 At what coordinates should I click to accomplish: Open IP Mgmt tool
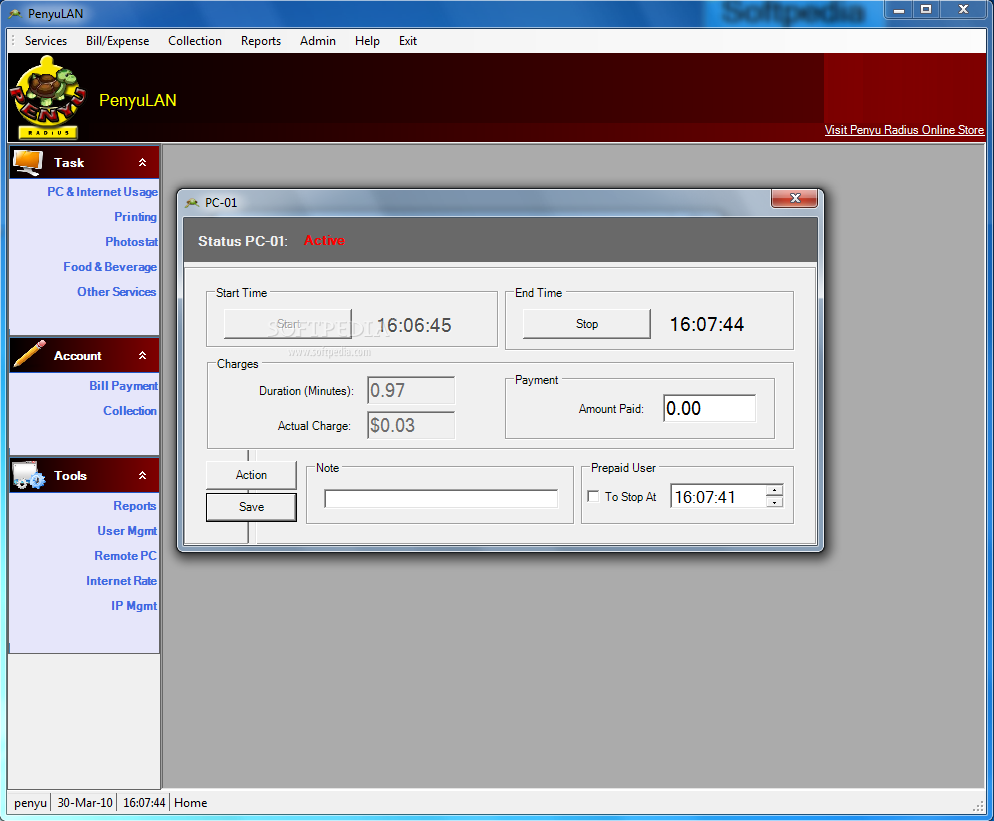[134, 606]
